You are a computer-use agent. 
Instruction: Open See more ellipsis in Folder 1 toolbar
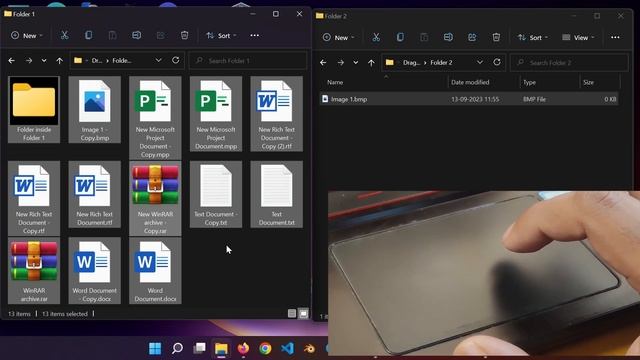pos(255,36)
